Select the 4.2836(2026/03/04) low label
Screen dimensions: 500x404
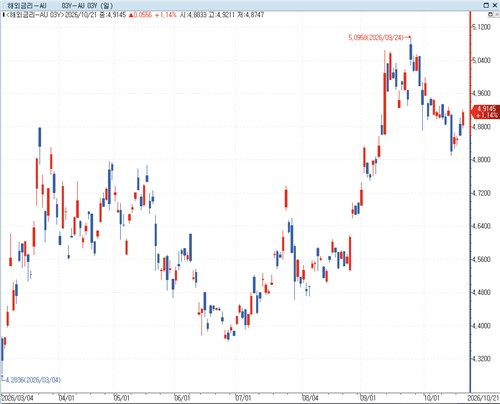(x=33, y=380)
